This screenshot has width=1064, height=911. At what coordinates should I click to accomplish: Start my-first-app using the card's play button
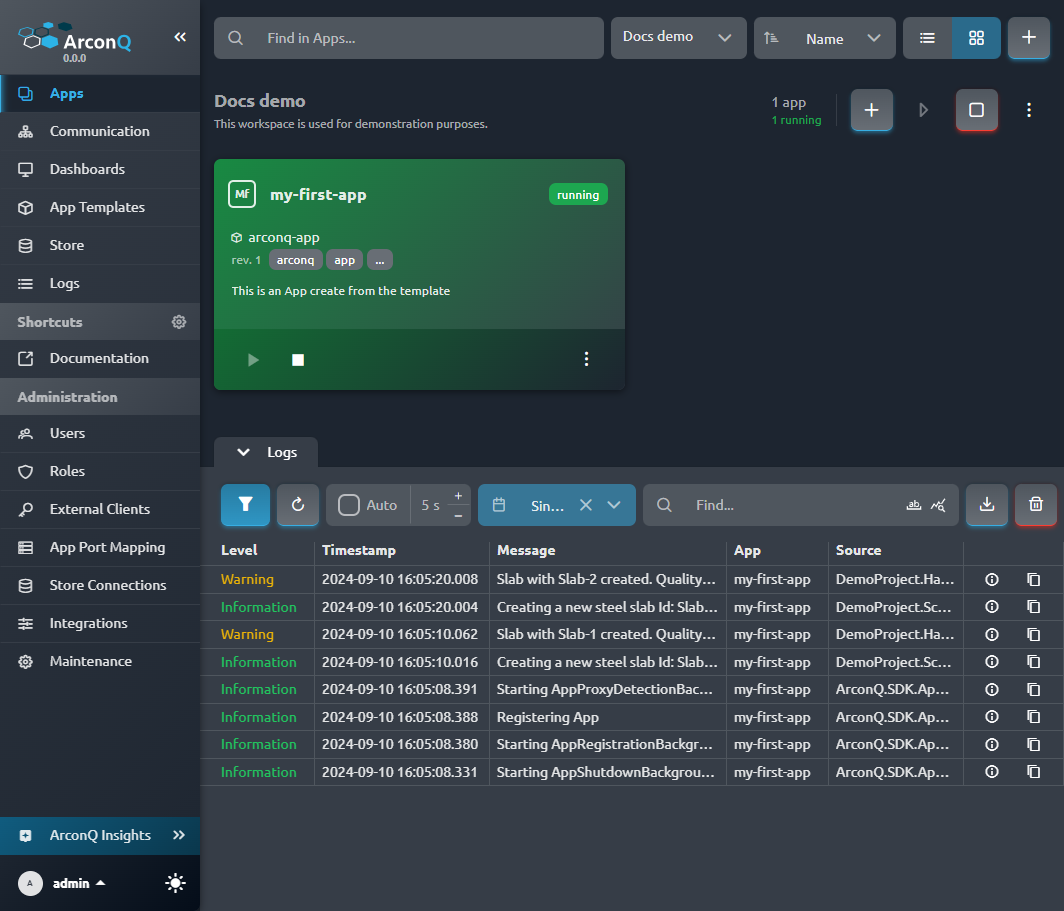[253, 360]
